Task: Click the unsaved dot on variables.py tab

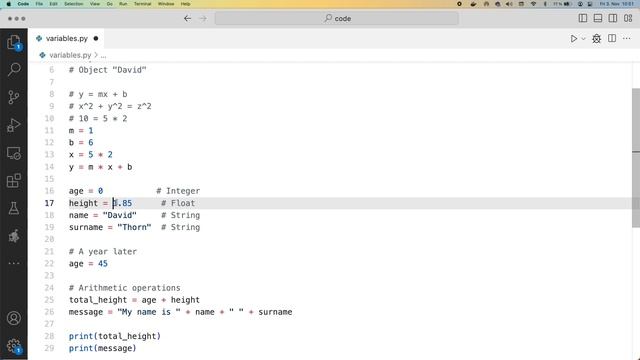Action: [96, 38]
